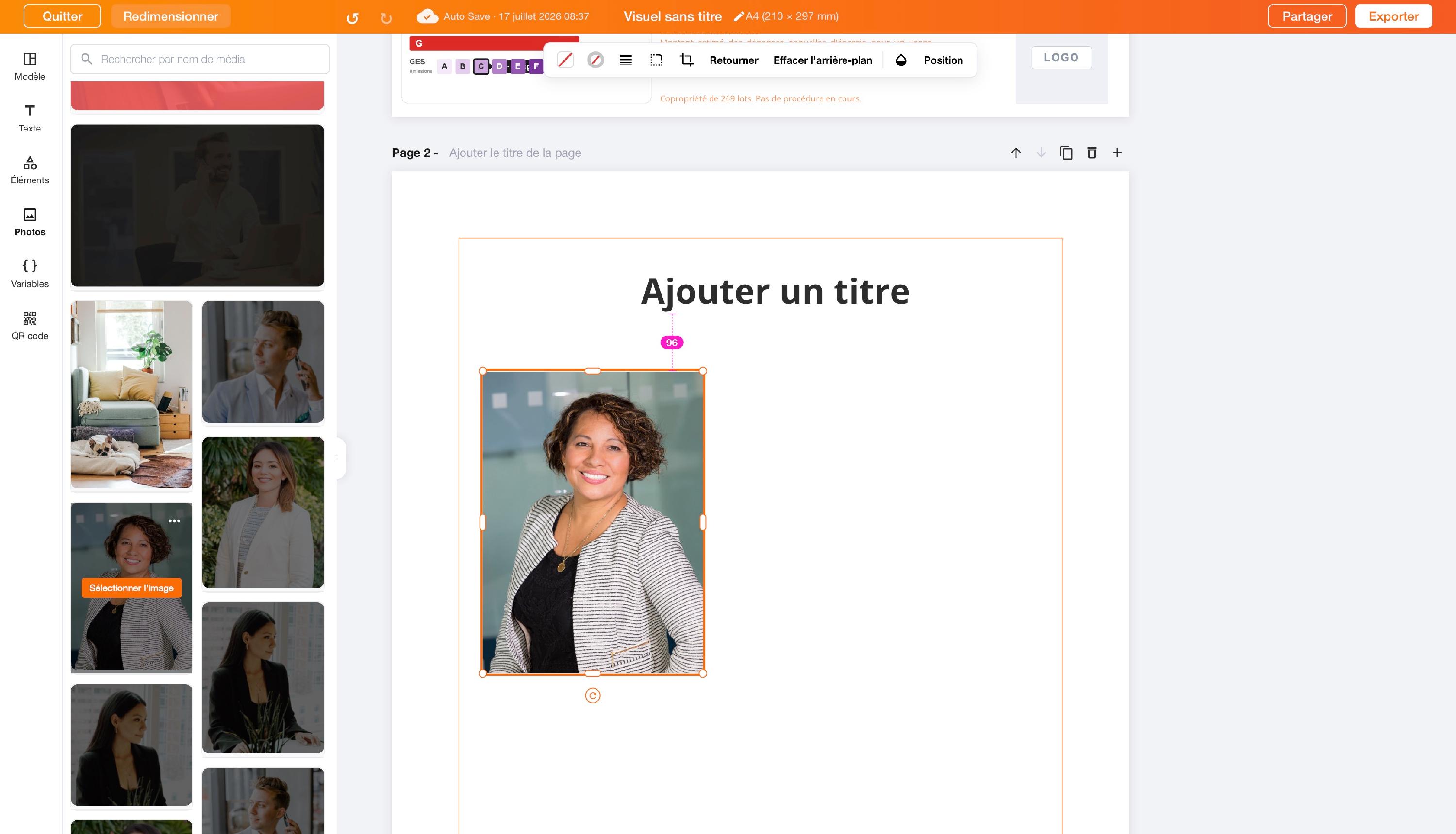Move Page 2 up with arrow
The height and width of the screenshot is (834, 1456).
pos(1016,153)
